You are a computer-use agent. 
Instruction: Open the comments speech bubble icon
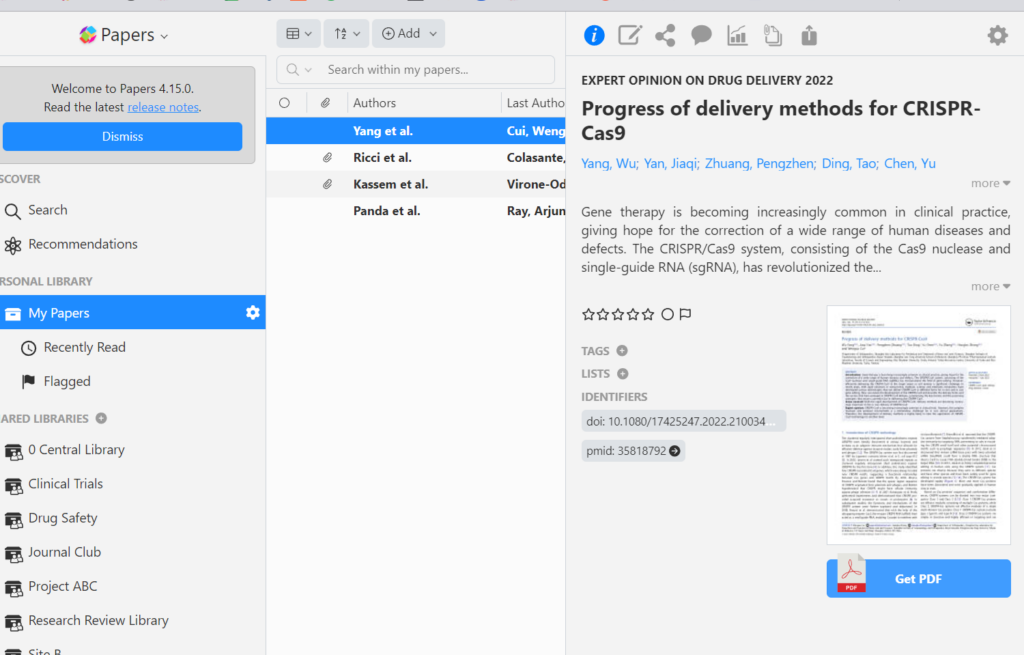(701, 36)
